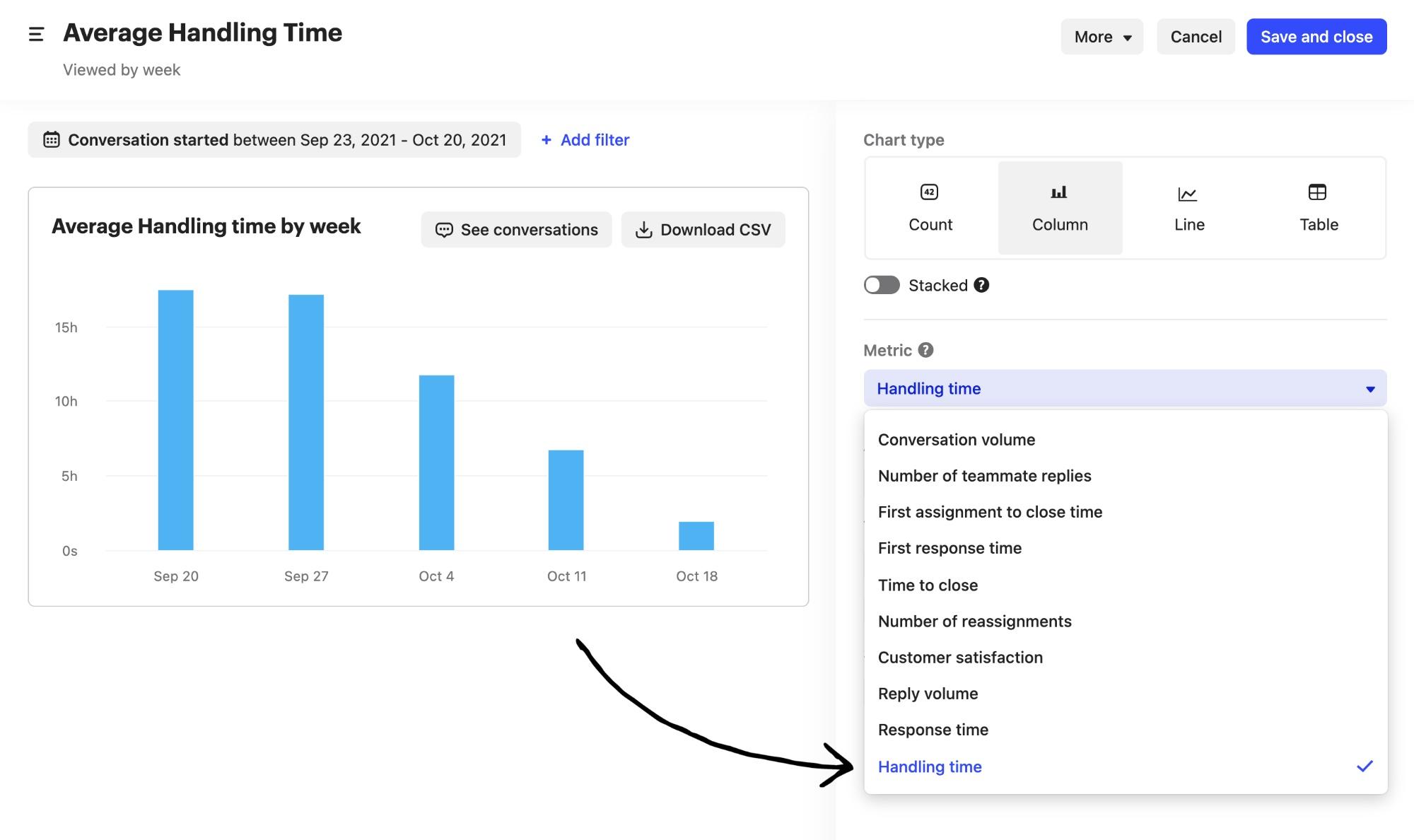Toggle the Stacked switch
The width and height of the screenshot is (1414, 840).
(x=882, y=285)
